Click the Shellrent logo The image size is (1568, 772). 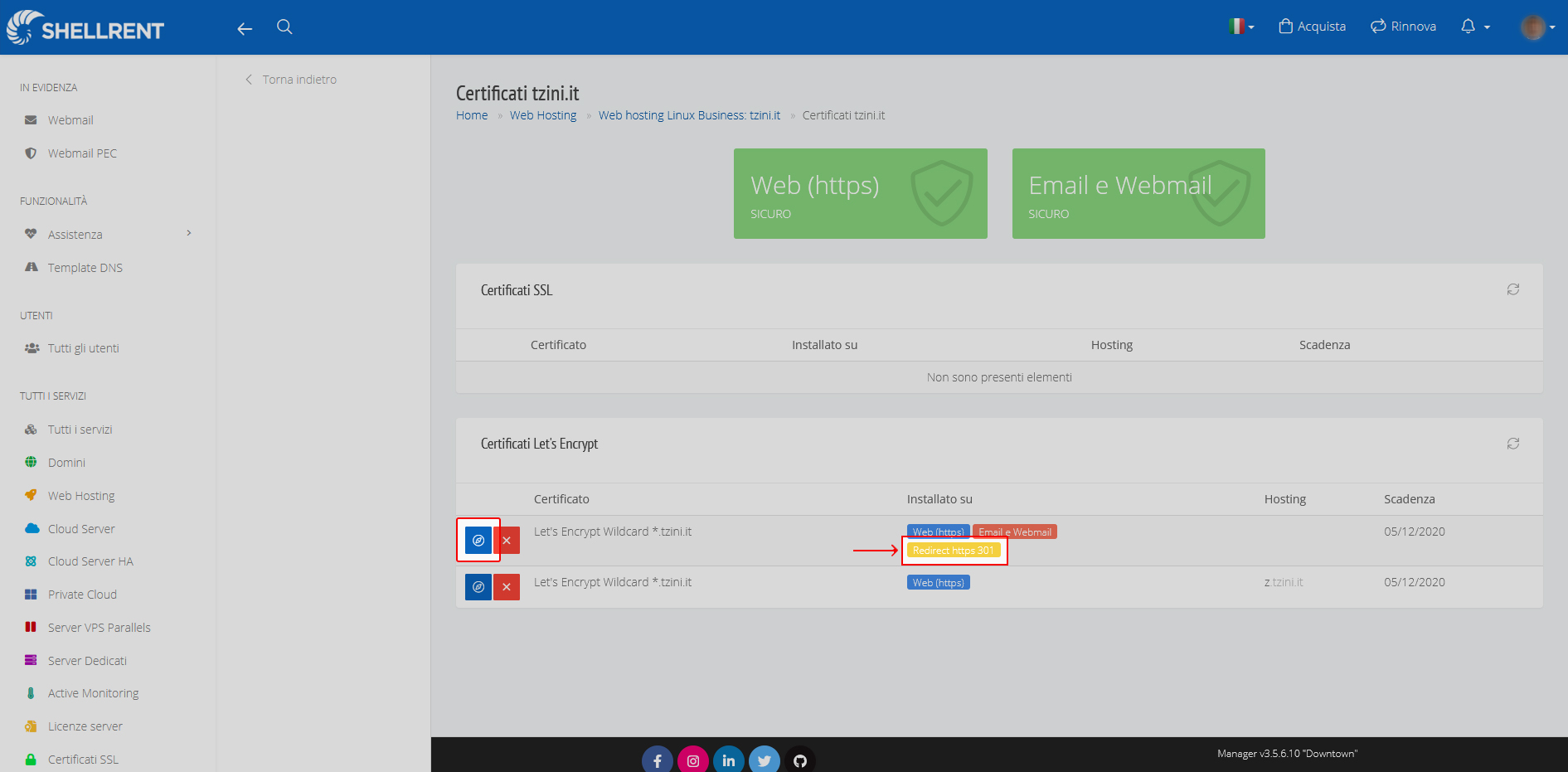(85, 27)
